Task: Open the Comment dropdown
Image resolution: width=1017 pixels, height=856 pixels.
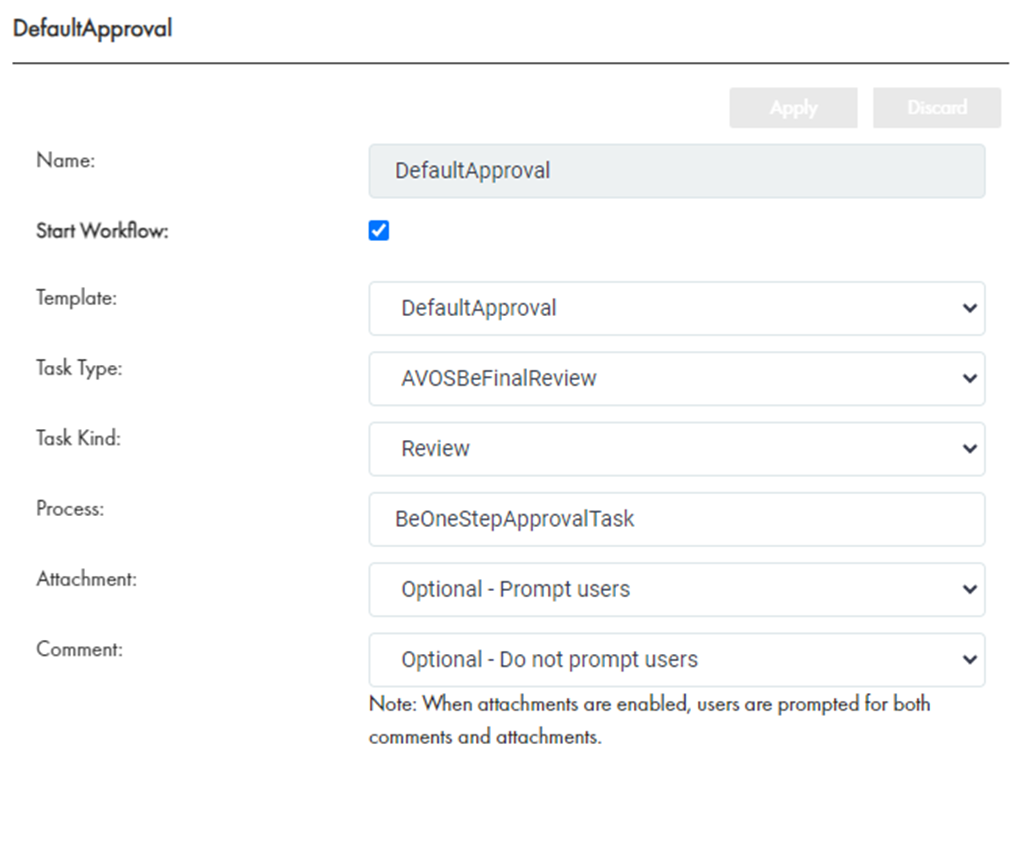Action: [x=676, y=660]
